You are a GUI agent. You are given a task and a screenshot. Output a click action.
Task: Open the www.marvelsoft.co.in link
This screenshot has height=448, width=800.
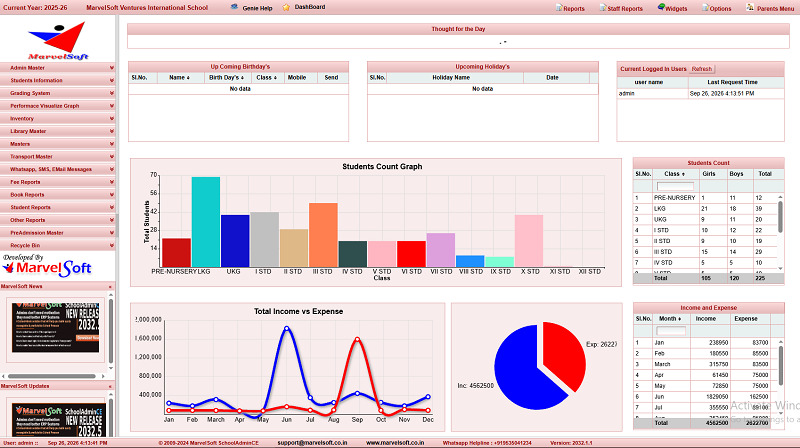395,443
